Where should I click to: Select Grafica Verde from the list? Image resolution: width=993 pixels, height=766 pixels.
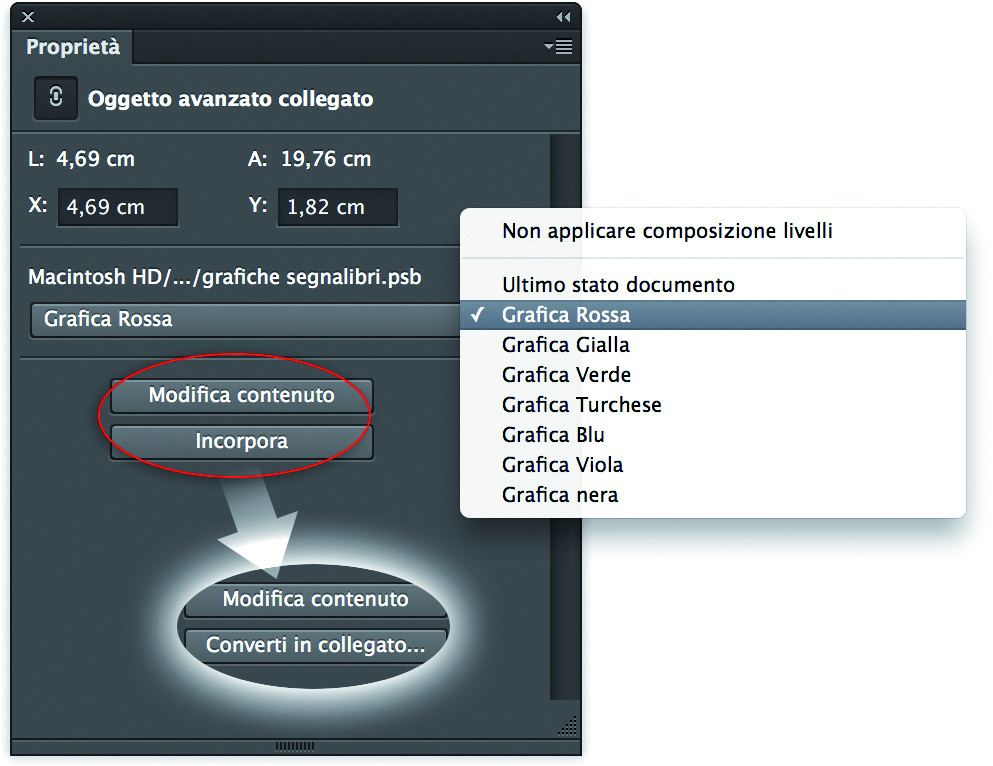[713, 375]
